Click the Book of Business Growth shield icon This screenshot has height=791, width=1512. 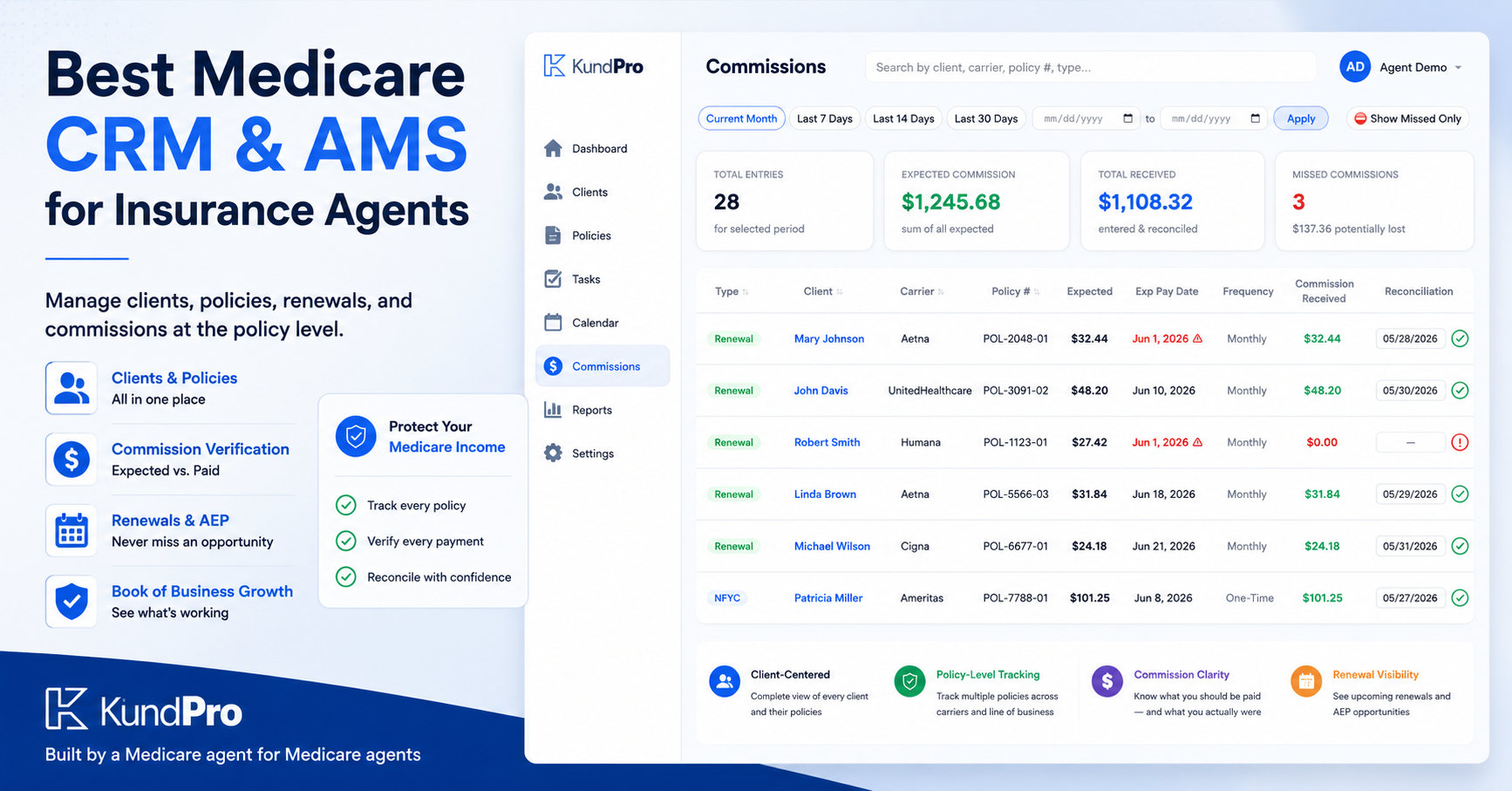pos(72,601)
